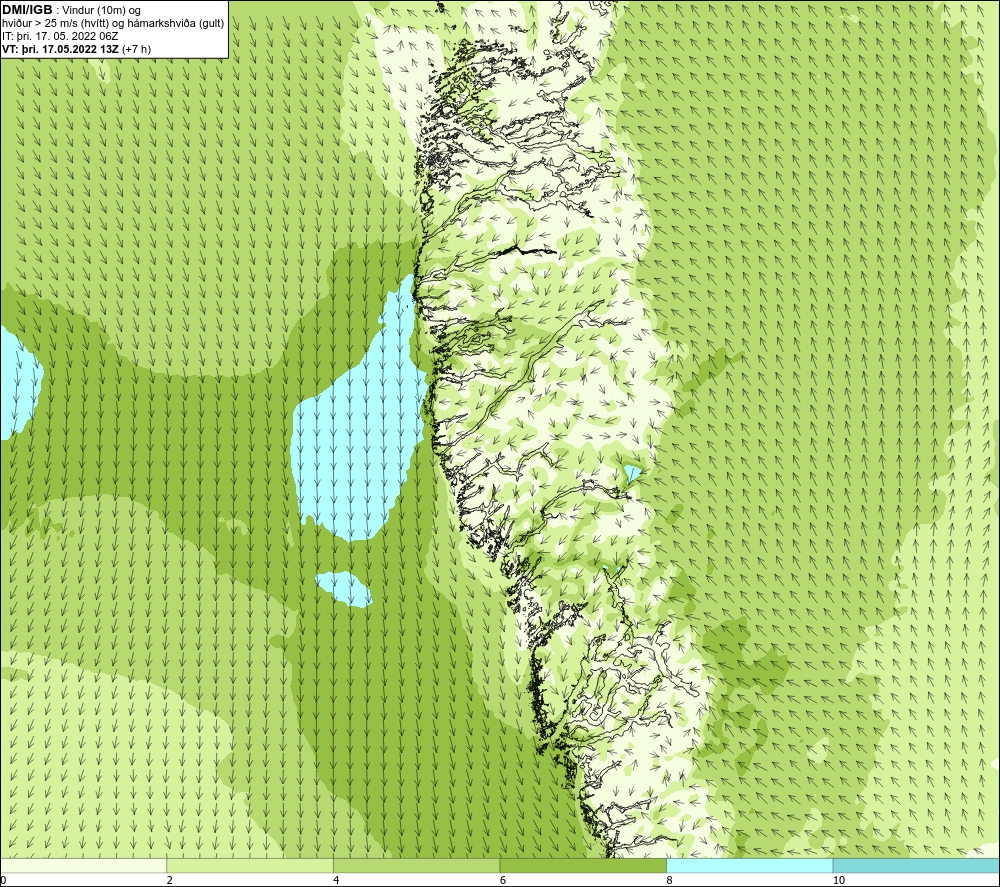Click the DMI/IGB title label

click(27, 10)
